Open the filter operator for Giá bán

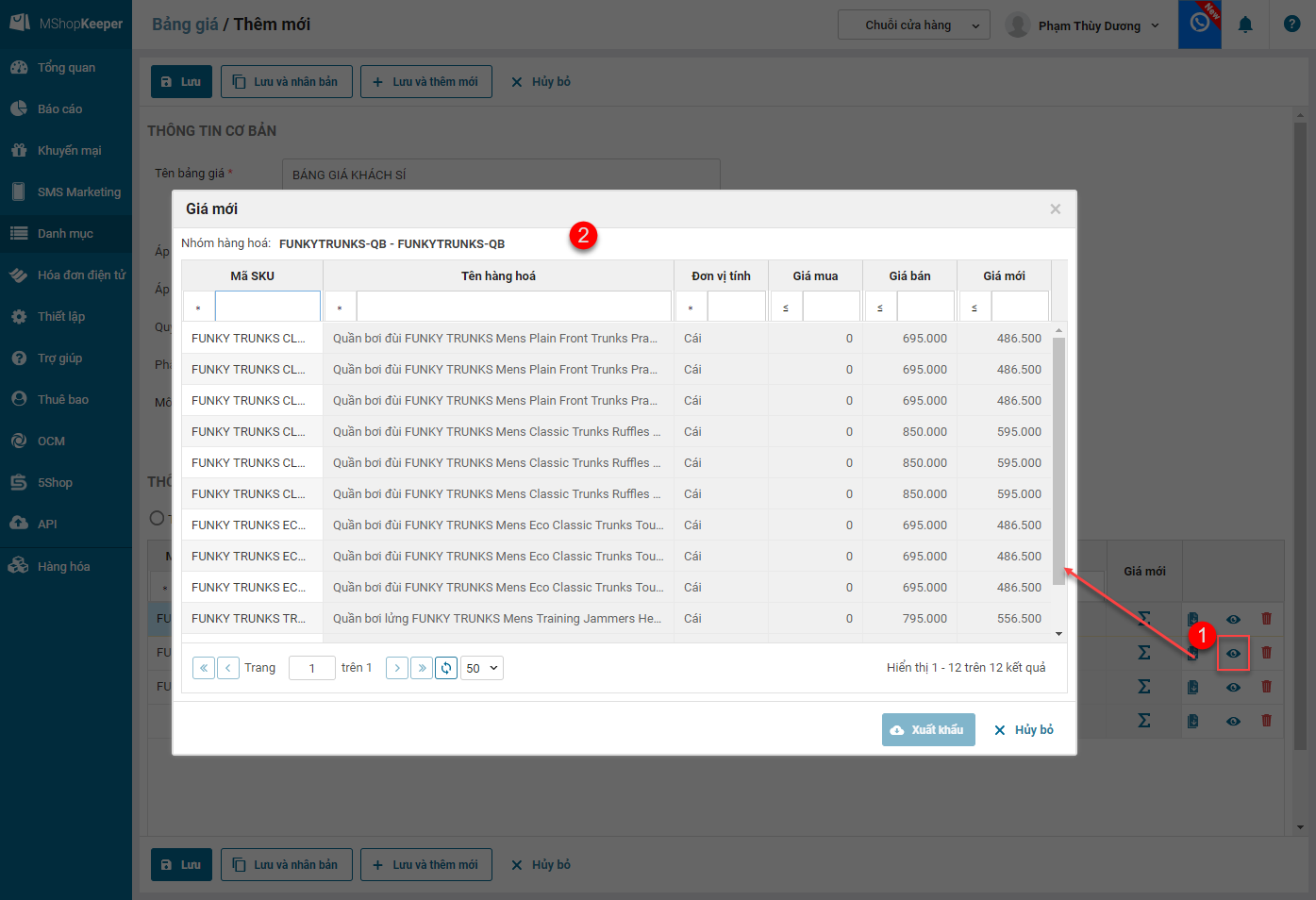(880, 307)
